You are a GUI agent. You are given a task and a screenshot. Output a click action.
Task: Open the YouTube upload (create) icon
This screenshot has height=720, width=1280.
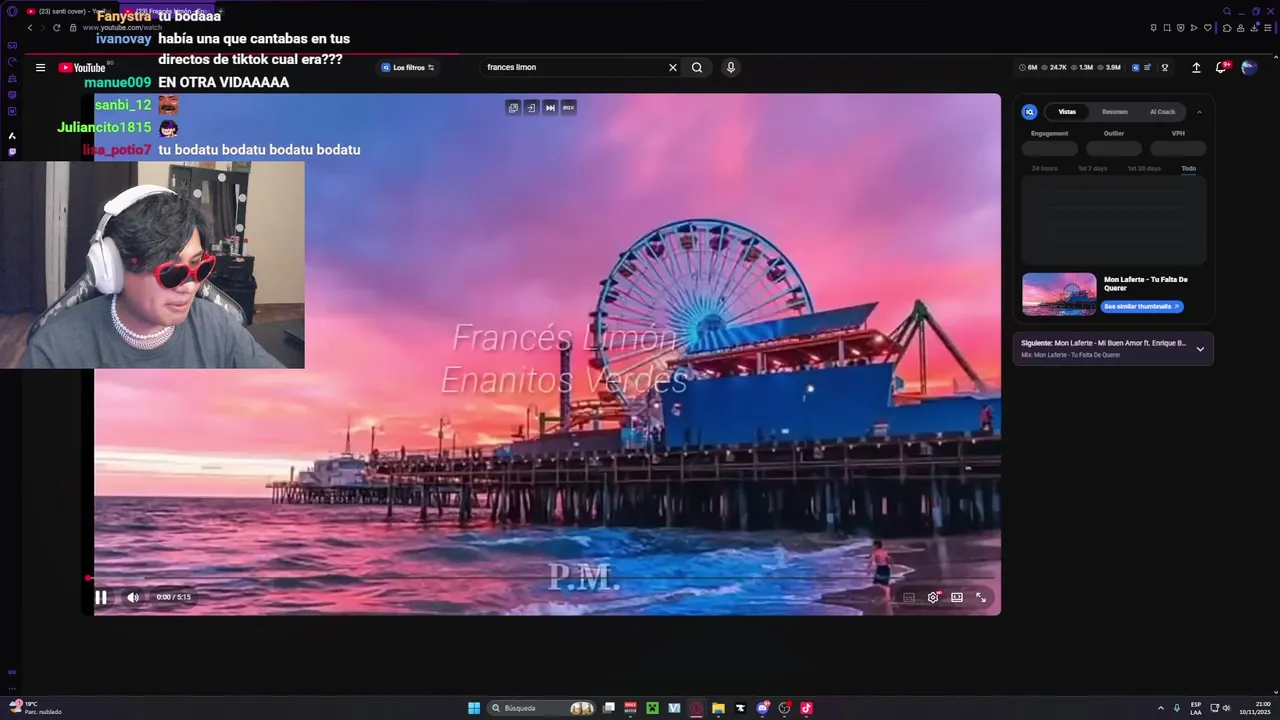click(1196, 68)
